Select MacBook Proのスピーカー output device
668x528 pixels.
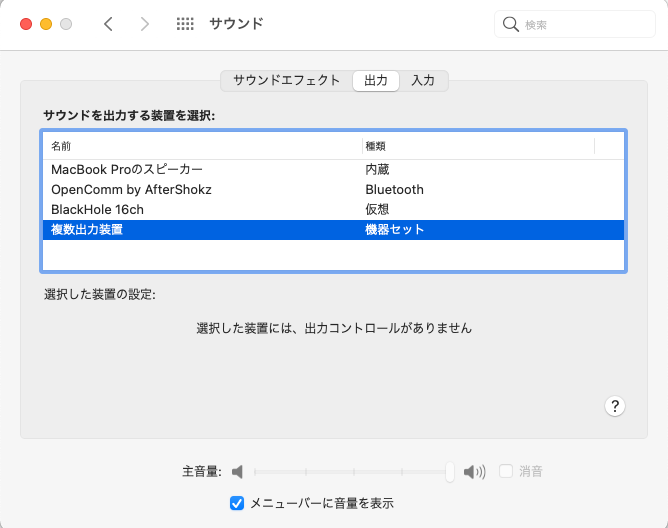pos(334,170)
